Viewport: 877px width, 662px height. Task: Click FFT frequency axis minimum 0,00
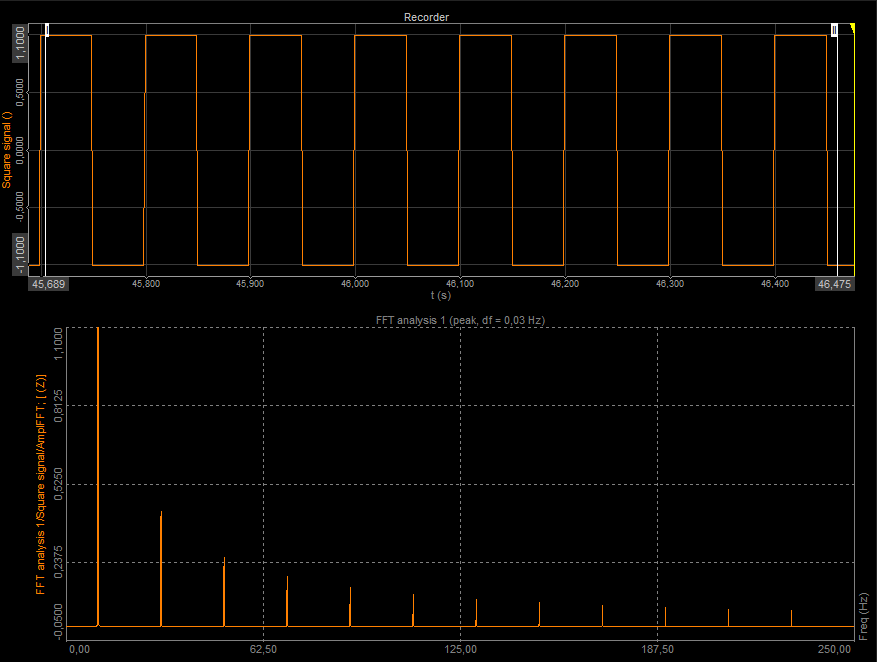tap(79, 649)
